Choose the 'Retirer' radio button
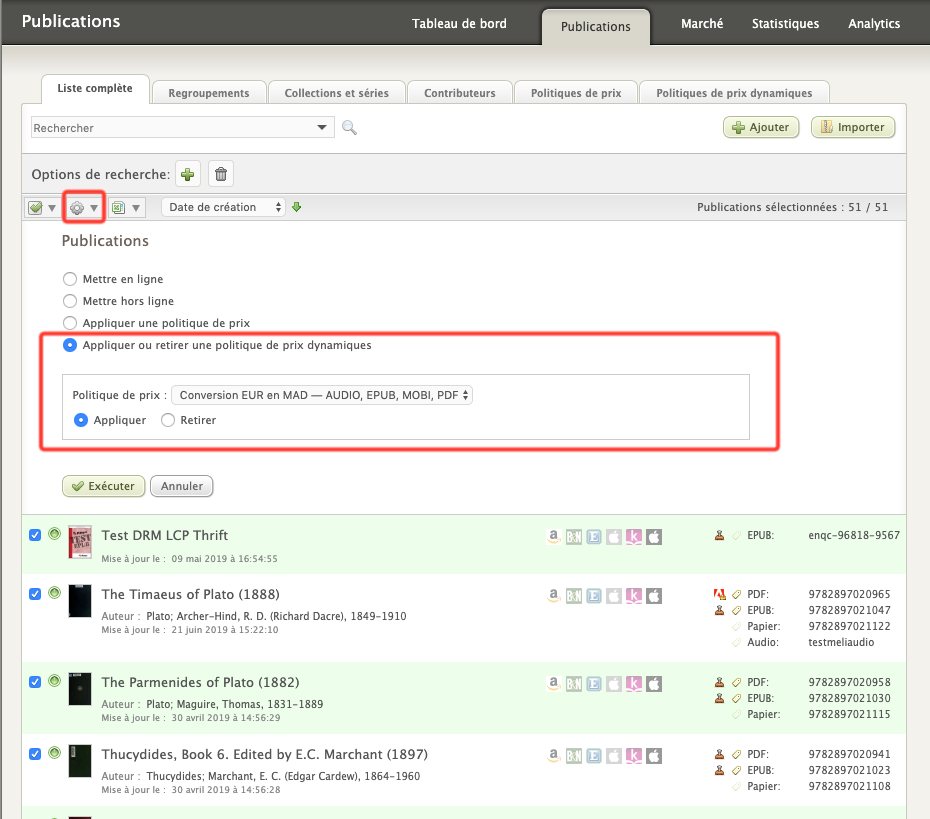Screen dimensions: 930x819 (168, 420)
